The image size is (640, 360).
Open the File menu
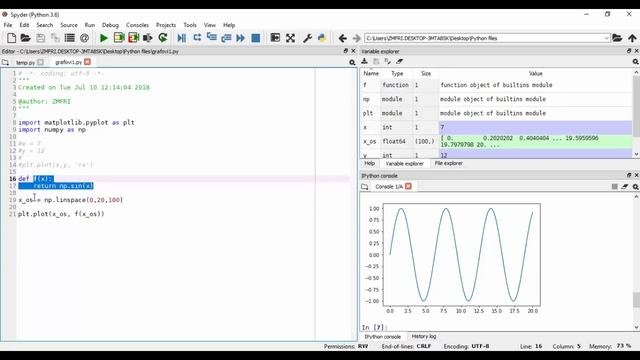[x=8, y=25]
